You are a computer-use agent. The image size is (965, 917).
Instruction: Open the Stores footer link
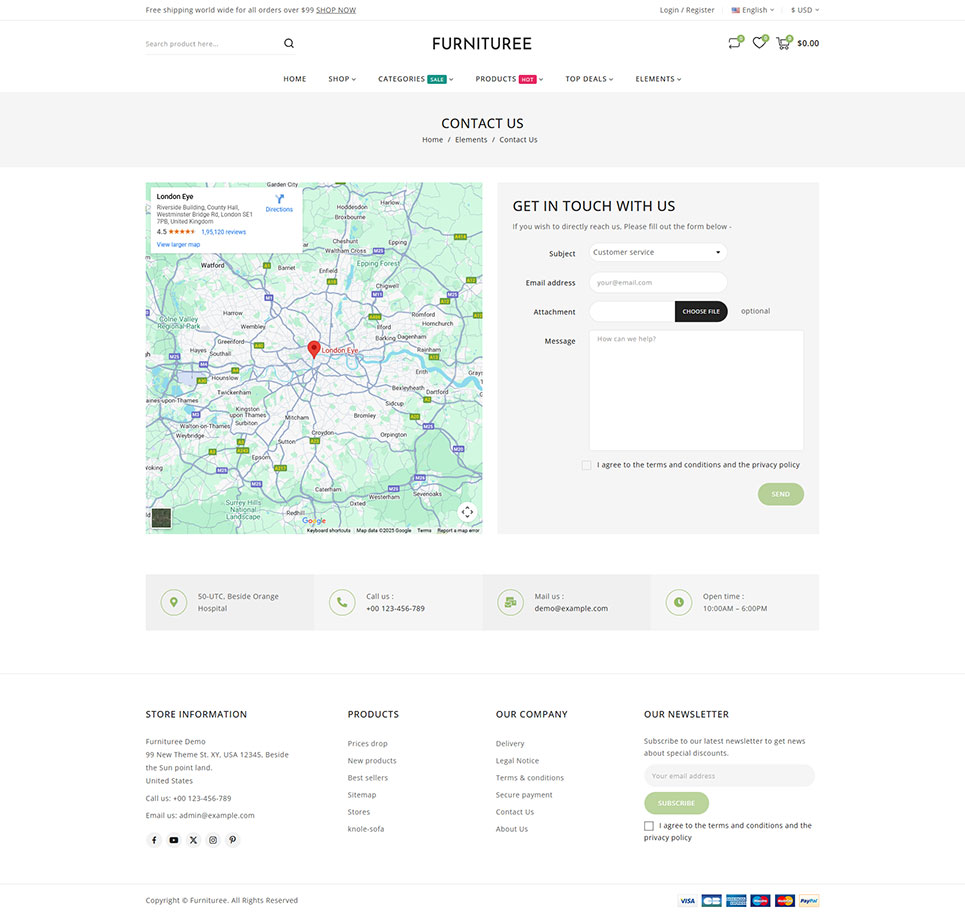point(359,812)
